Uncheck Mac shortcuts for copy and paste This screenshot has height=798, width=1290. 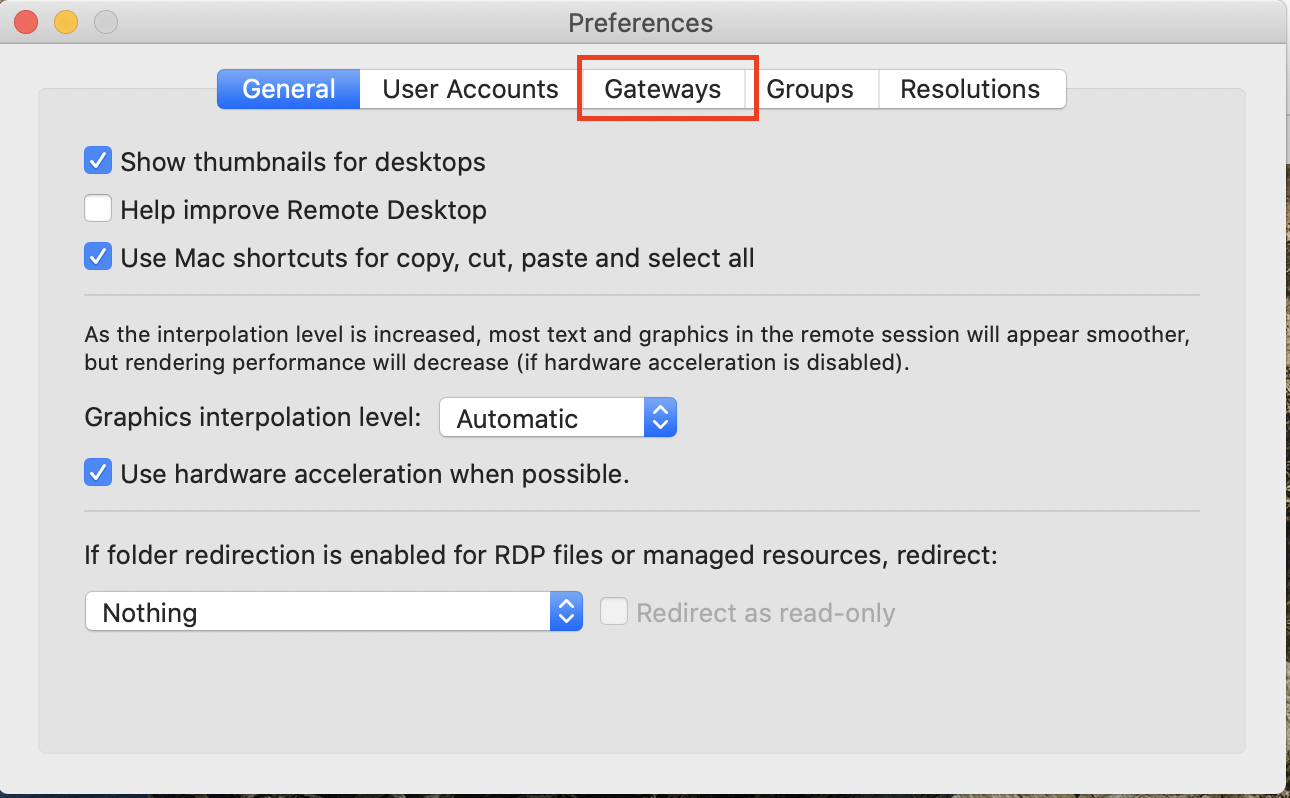(98, 256)
